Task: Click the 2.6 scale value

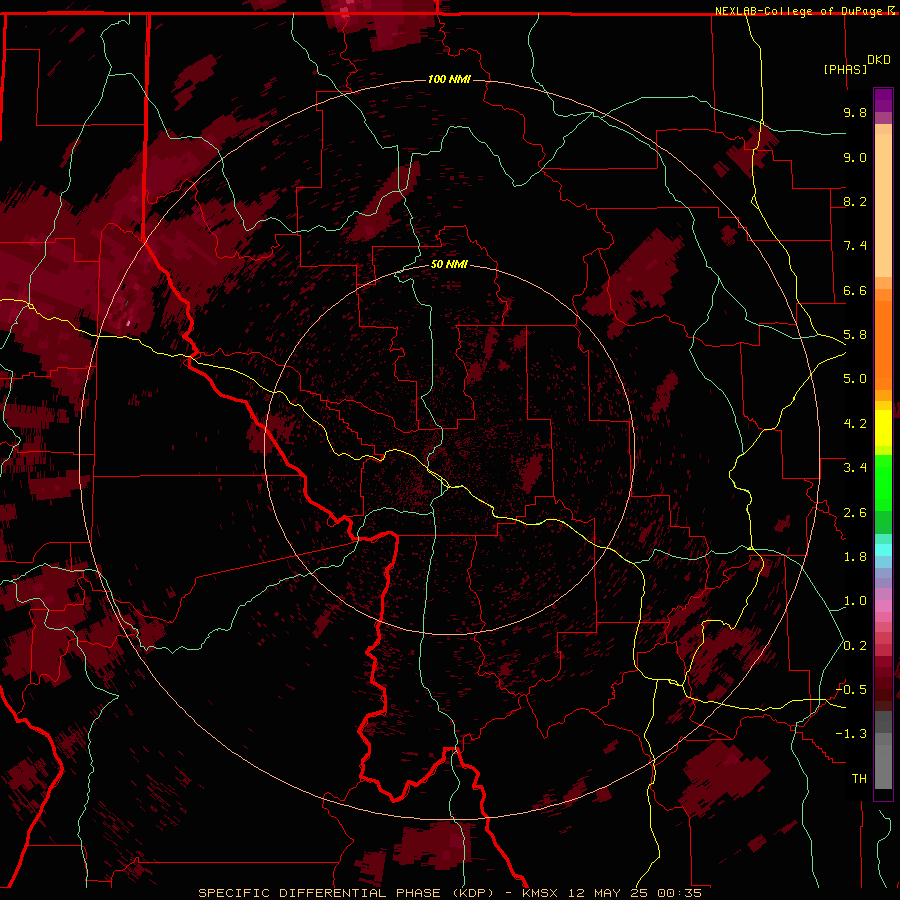Action: [855, 513]
